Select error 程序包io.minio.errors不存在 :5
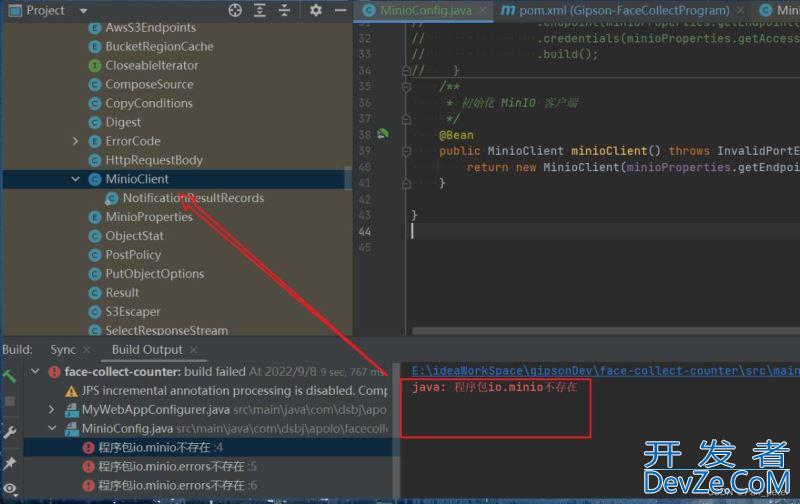The height and width of the screenshot is (504, 800). 178,467
